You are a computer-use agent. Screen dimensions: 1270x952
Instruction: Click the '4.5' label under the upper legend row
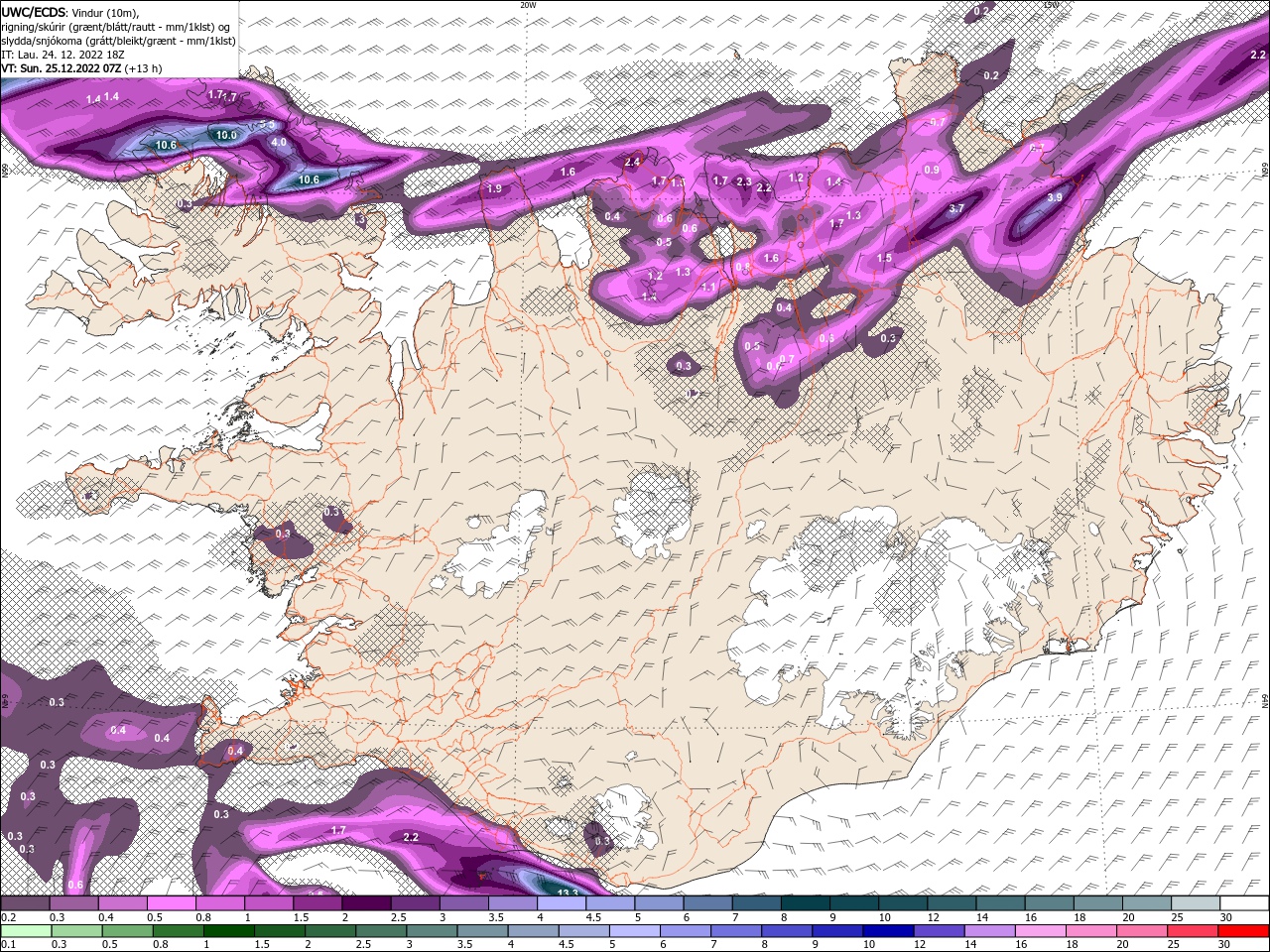click(x=593, y=917)
